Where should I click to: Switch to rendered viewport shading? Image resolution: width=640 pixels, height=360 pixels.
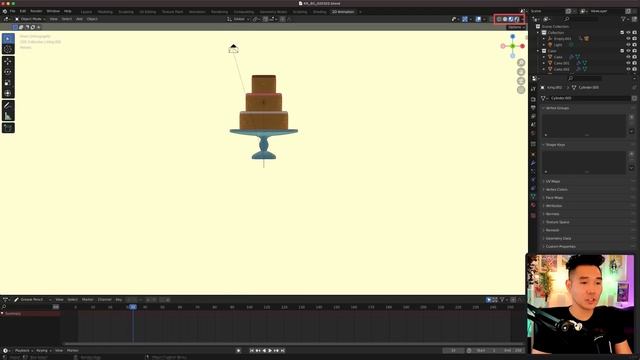[x=517, y=19]
